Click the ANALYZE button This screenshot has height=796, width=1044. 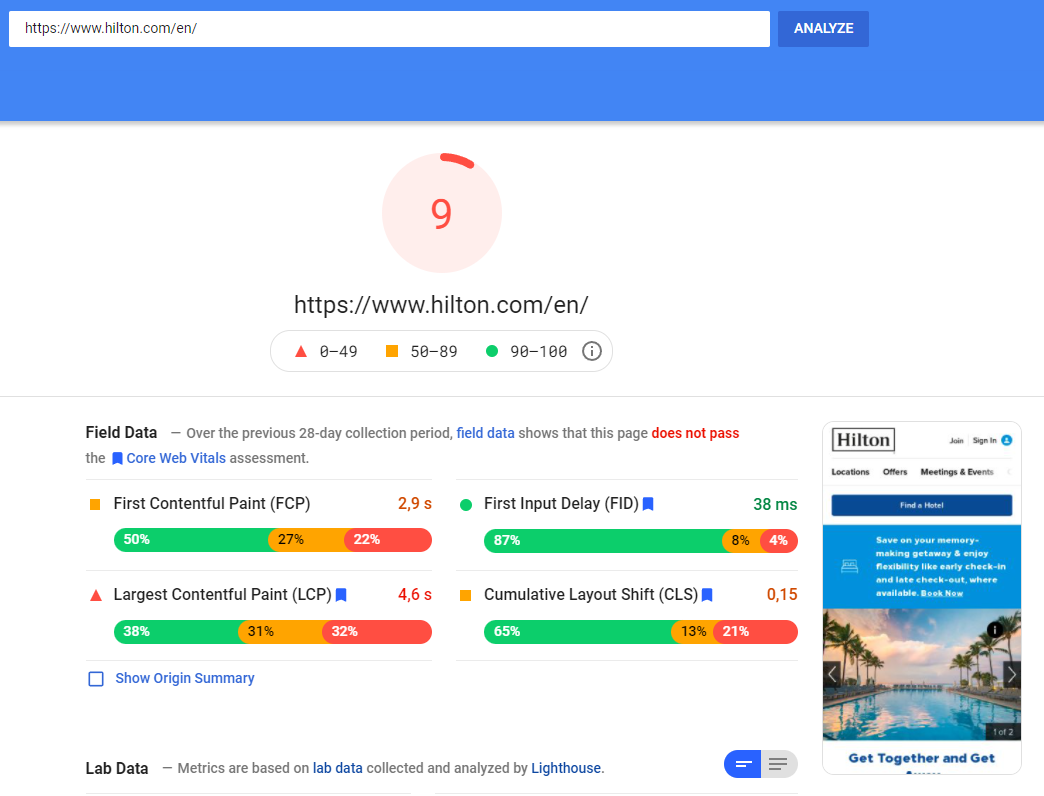tap(823, 29)
